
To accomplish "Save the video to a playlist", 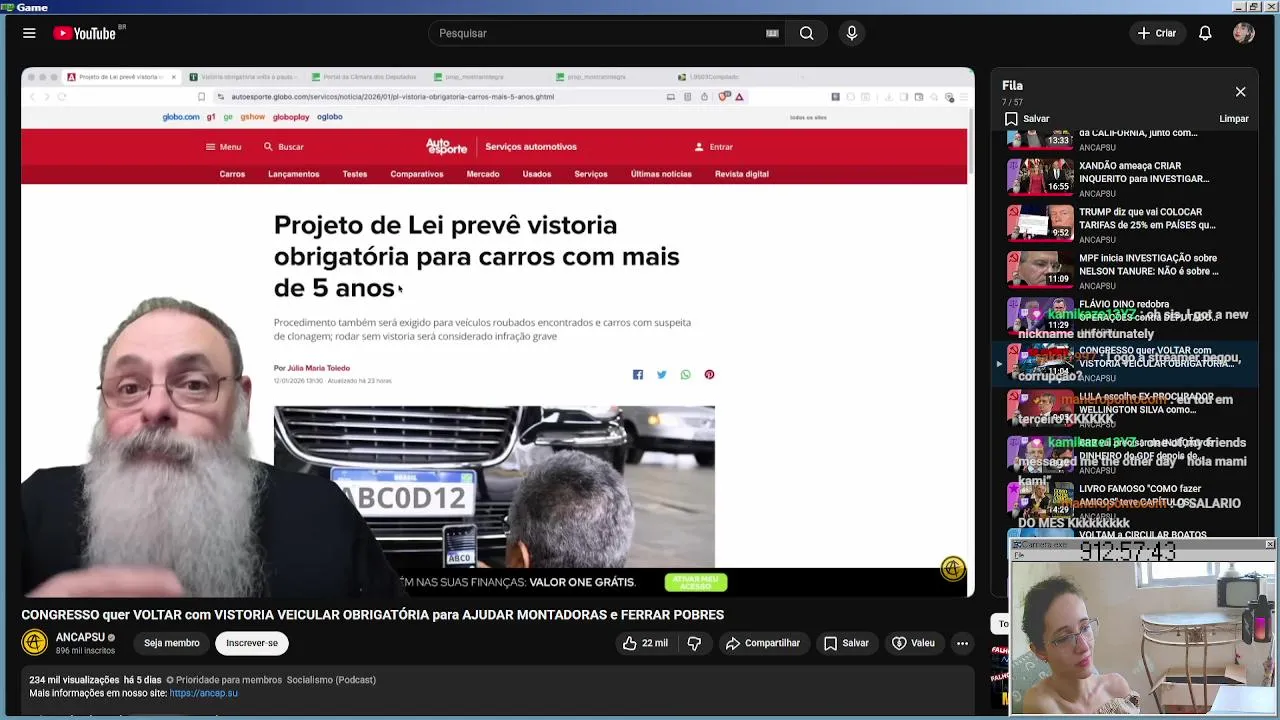I will (x=846, y=643).
